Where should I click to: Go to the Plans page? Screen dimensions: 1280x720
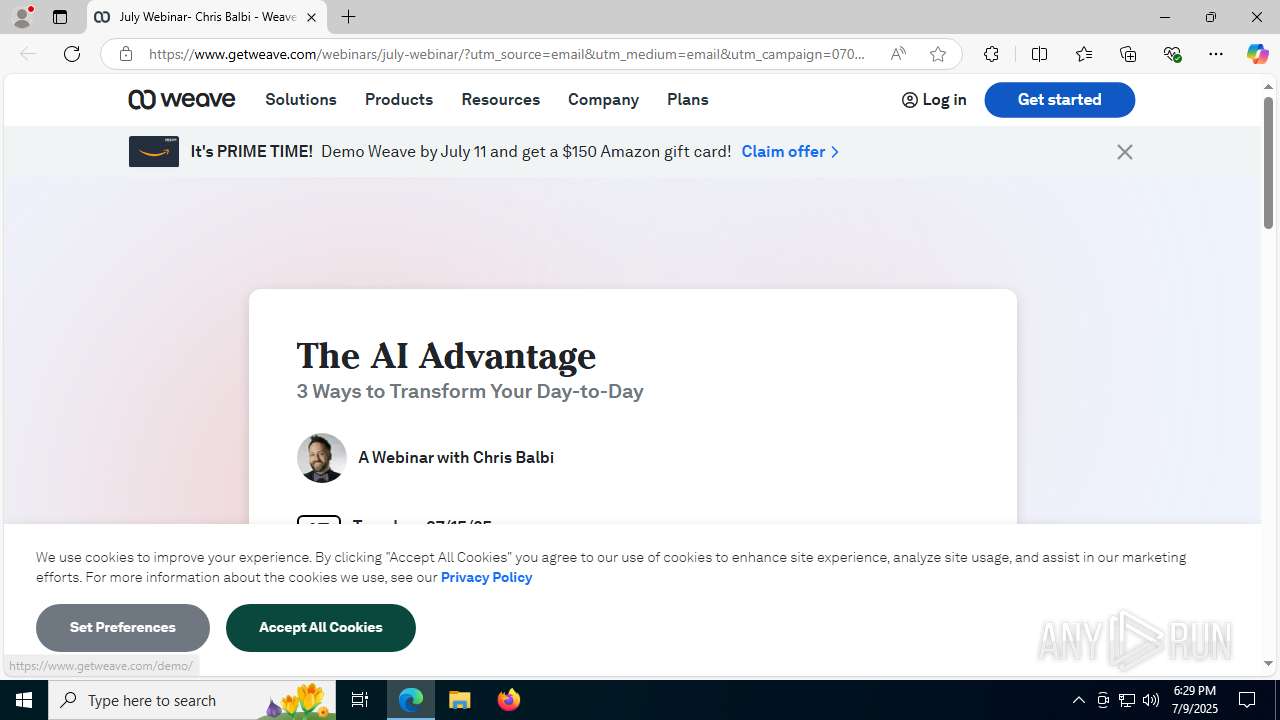click(688, 99)
